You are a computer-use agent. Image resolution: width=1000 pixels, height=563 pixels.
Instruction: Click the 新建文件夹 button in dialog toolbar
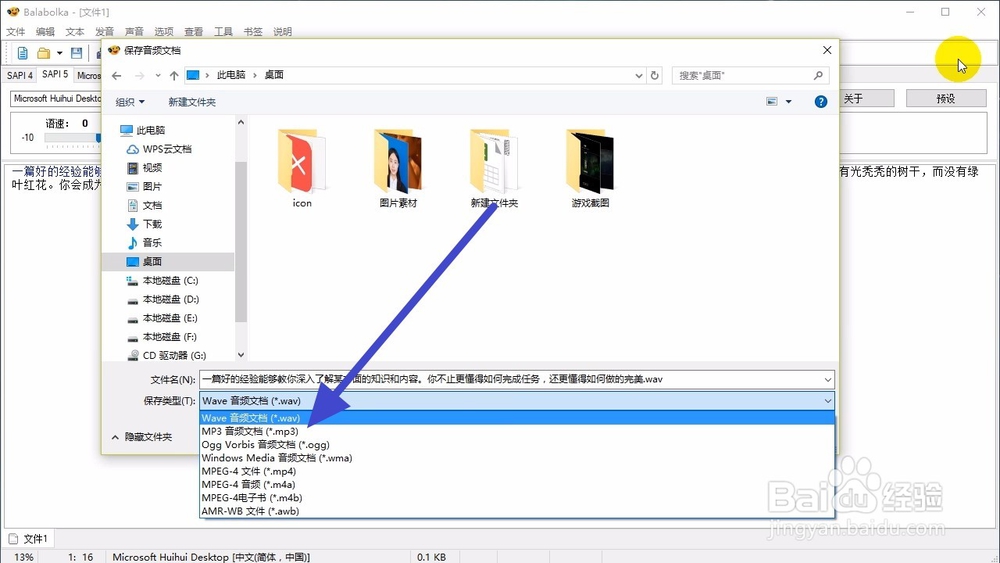coord(192,102)
